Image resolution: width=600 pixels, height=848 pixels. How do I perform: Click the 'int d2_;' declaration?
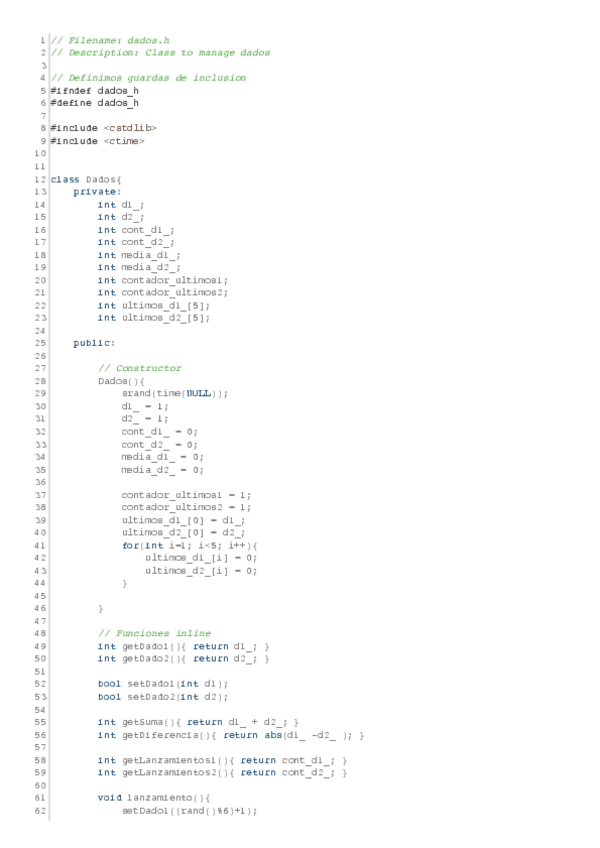pyautogui.click(x=121, y=217)
